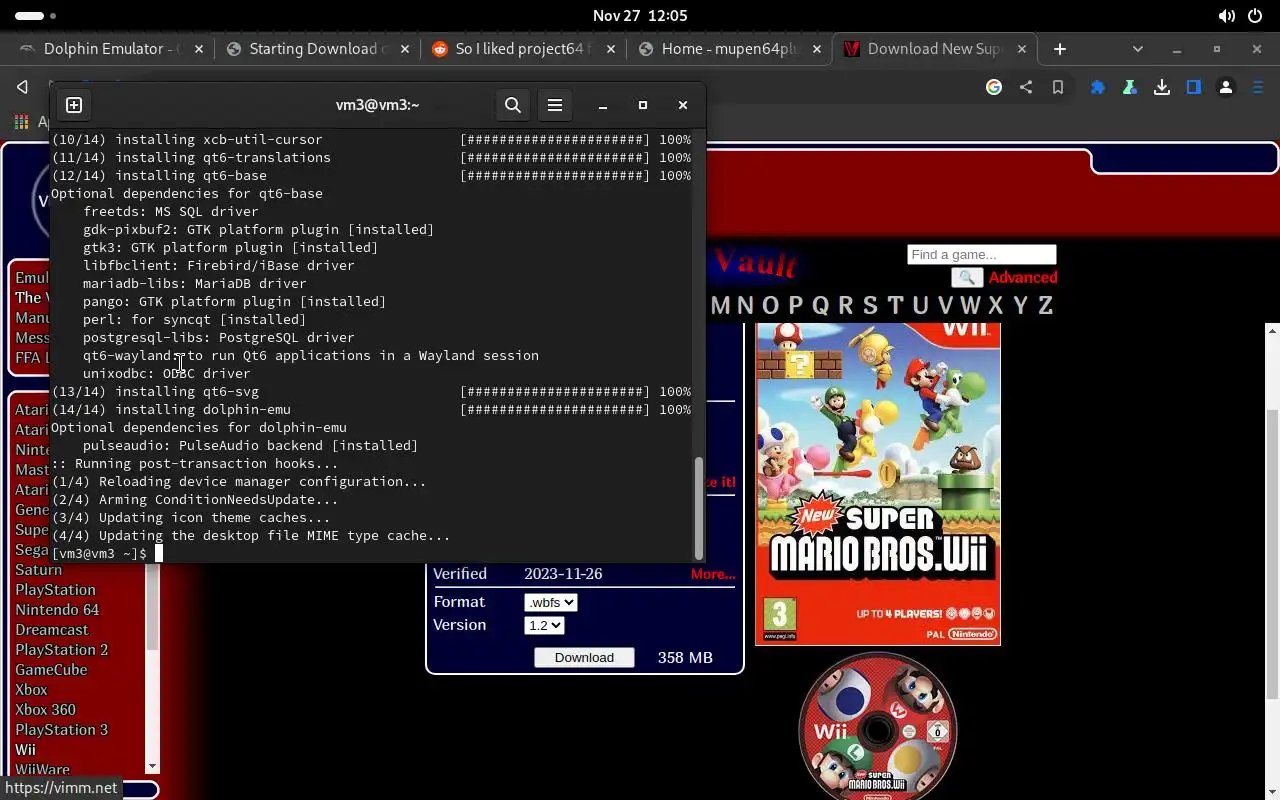Open the browser extensions puzzle icon
The height and width of the screenshot is (800, 1280).
point(1098,87)
